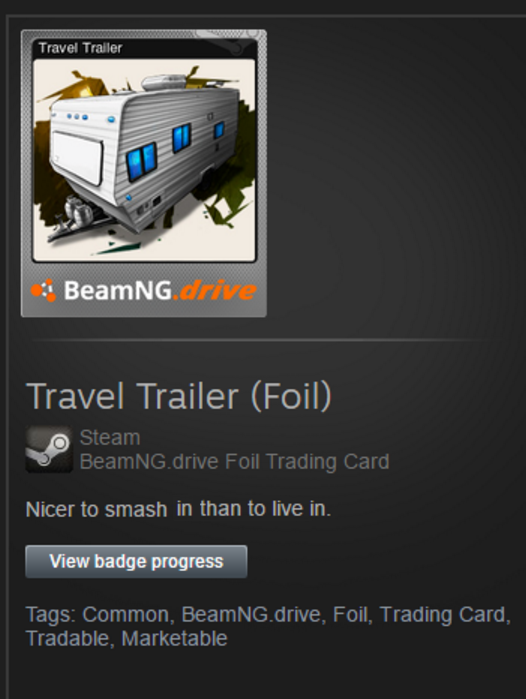Image resolution: width=526 pixels, height=699 pixels.
Task: Click the Steam text label
Action: point(110,437)
